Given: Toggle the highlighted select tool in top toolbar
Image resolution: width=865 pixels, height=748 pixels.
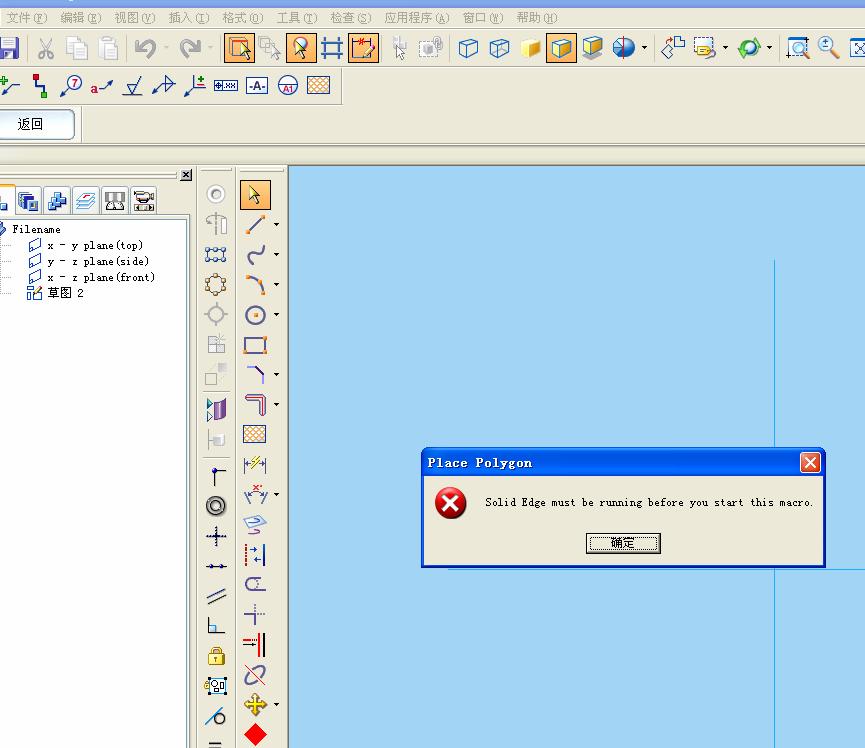Looking at the screenshot, I should point(239,48).
